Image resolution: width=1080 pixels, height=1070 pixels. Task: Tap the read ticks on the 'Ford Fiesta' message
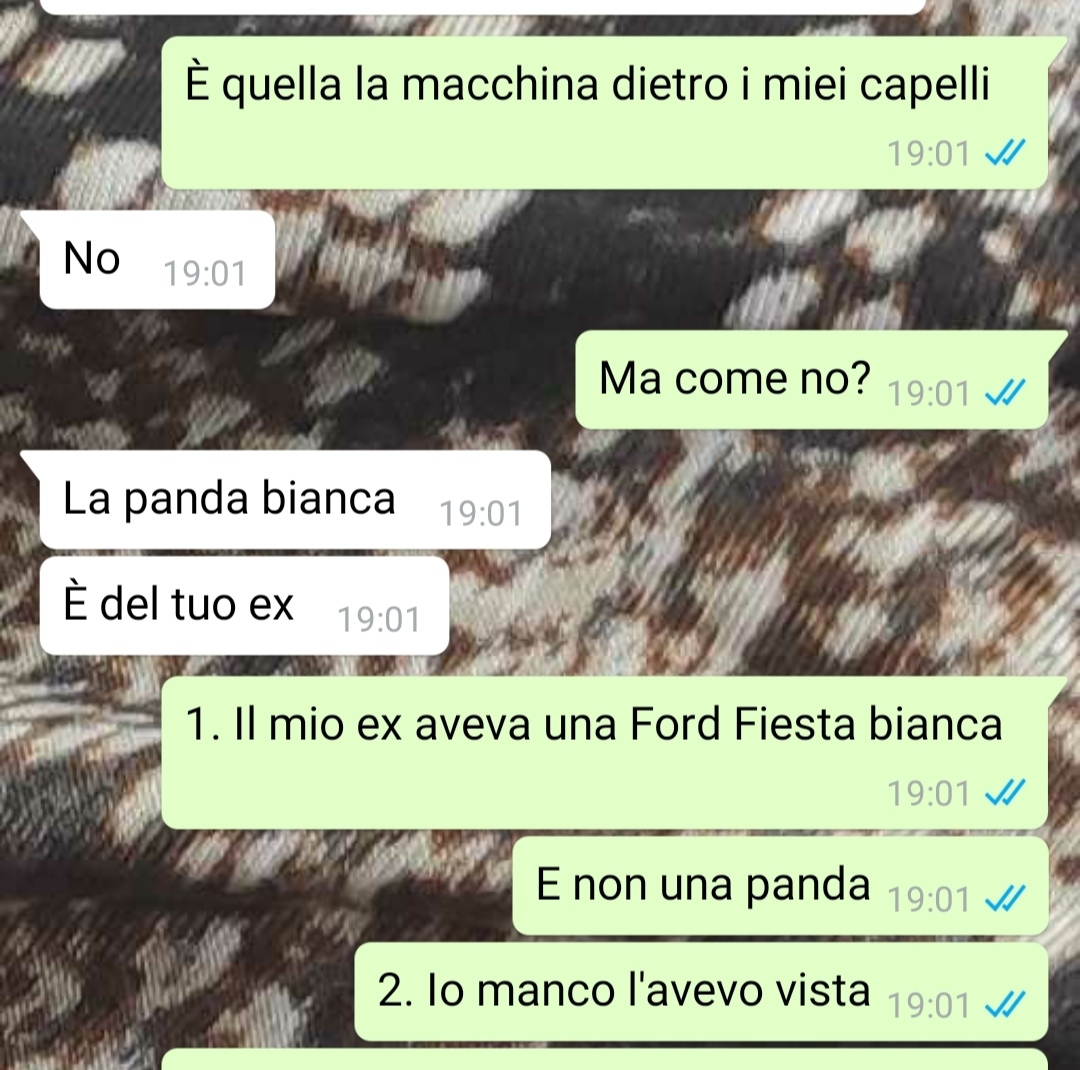point(1005,792)
